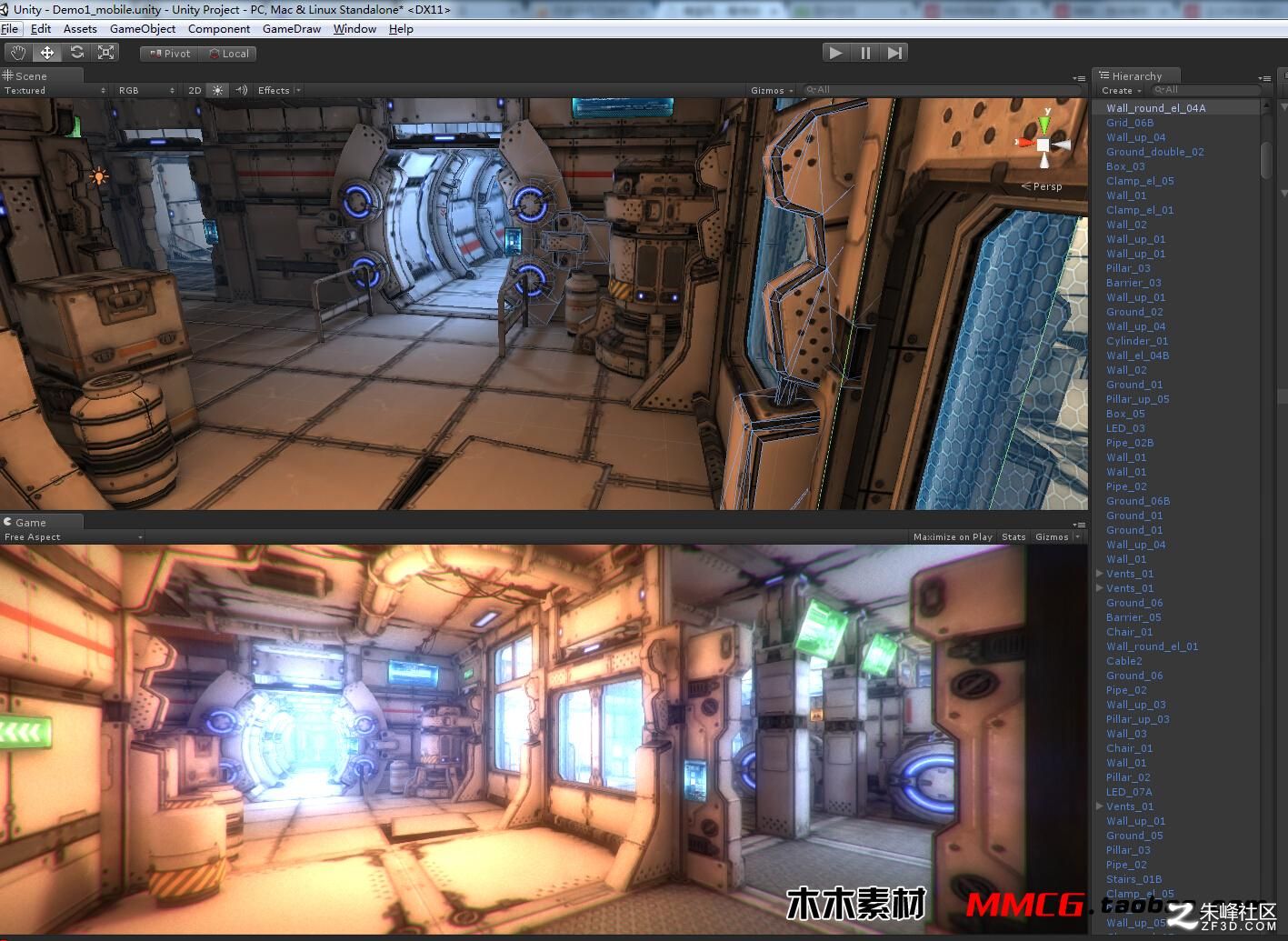Open the Component menu
1288x941 pixels.
(x=219, y=29)
